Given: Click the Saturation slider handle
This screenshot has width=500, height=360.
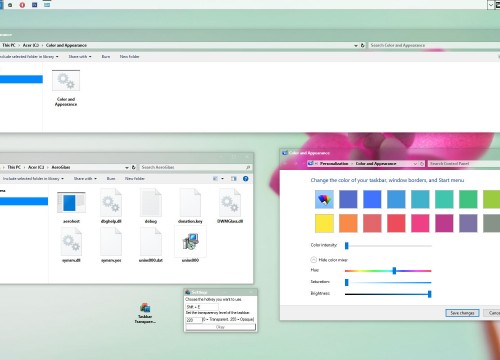Looking at the screenshot, I should pyautogui.click(x=347, y=282).
